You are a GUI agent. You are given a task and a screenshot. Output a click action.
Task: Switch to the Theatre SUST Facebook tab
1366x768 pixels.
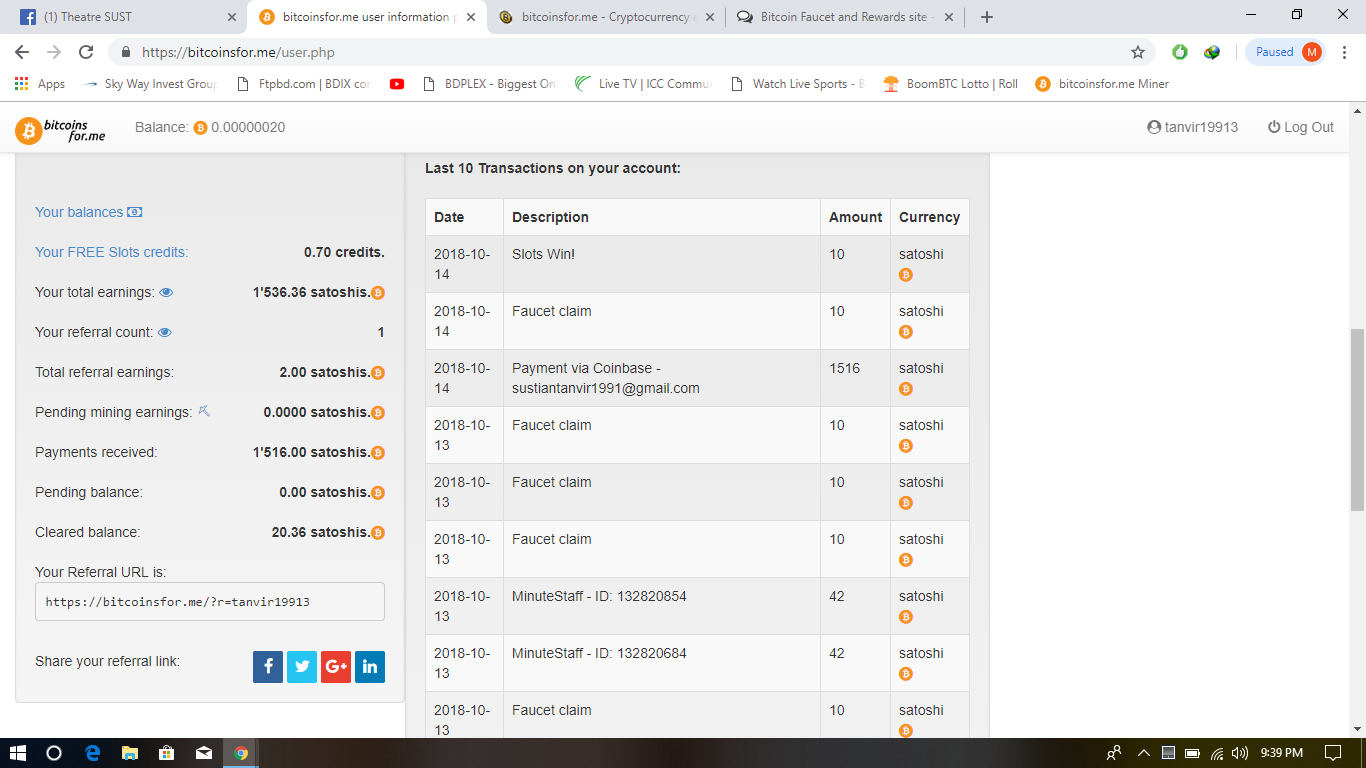[x=125, y=17]
